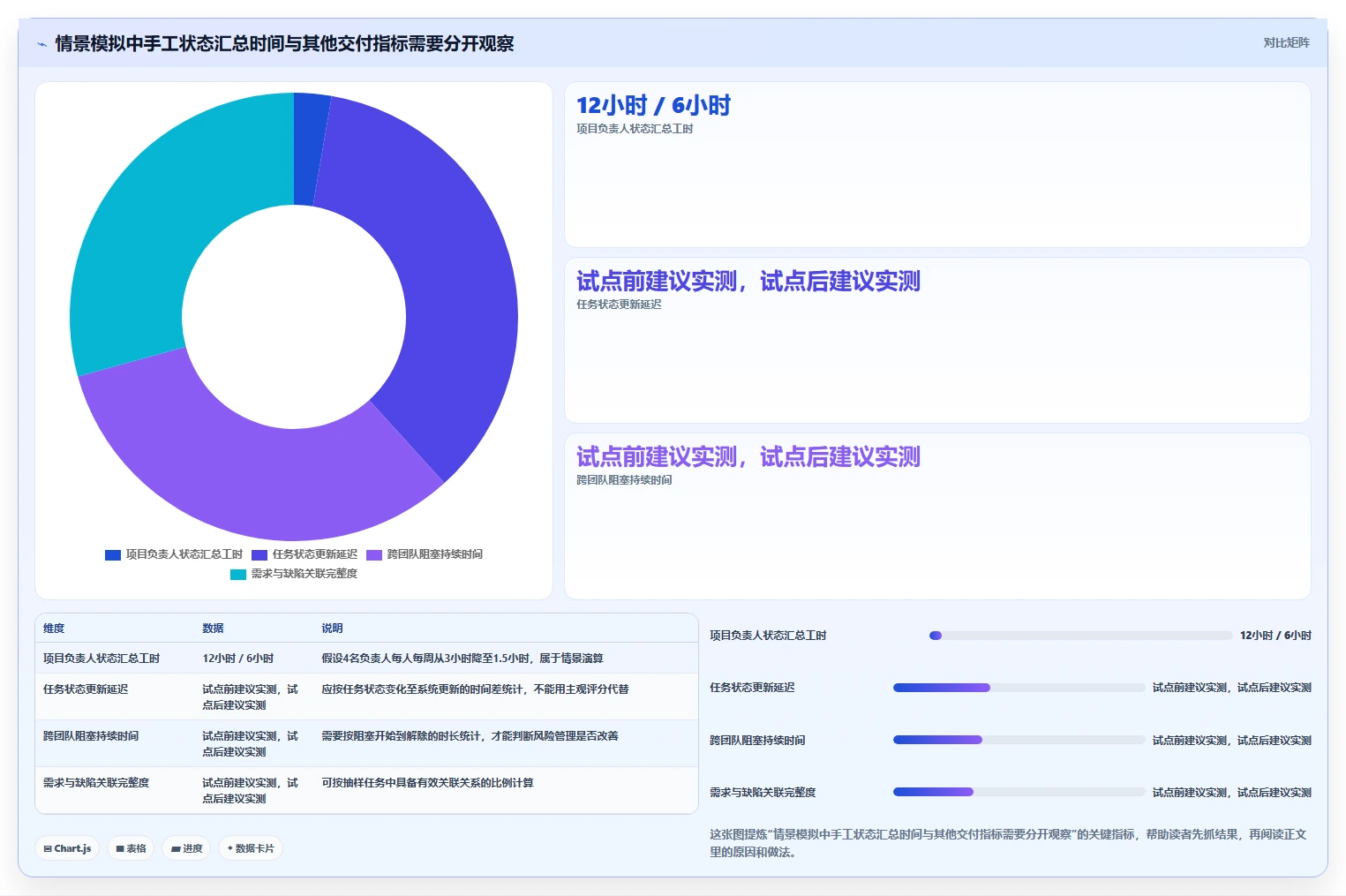This screenshot has width=1346, height=896.
Task: Toggle 跨团队阻塞持续时间 legend swatch
Action: pyautogui.click(x=374, y=554)
